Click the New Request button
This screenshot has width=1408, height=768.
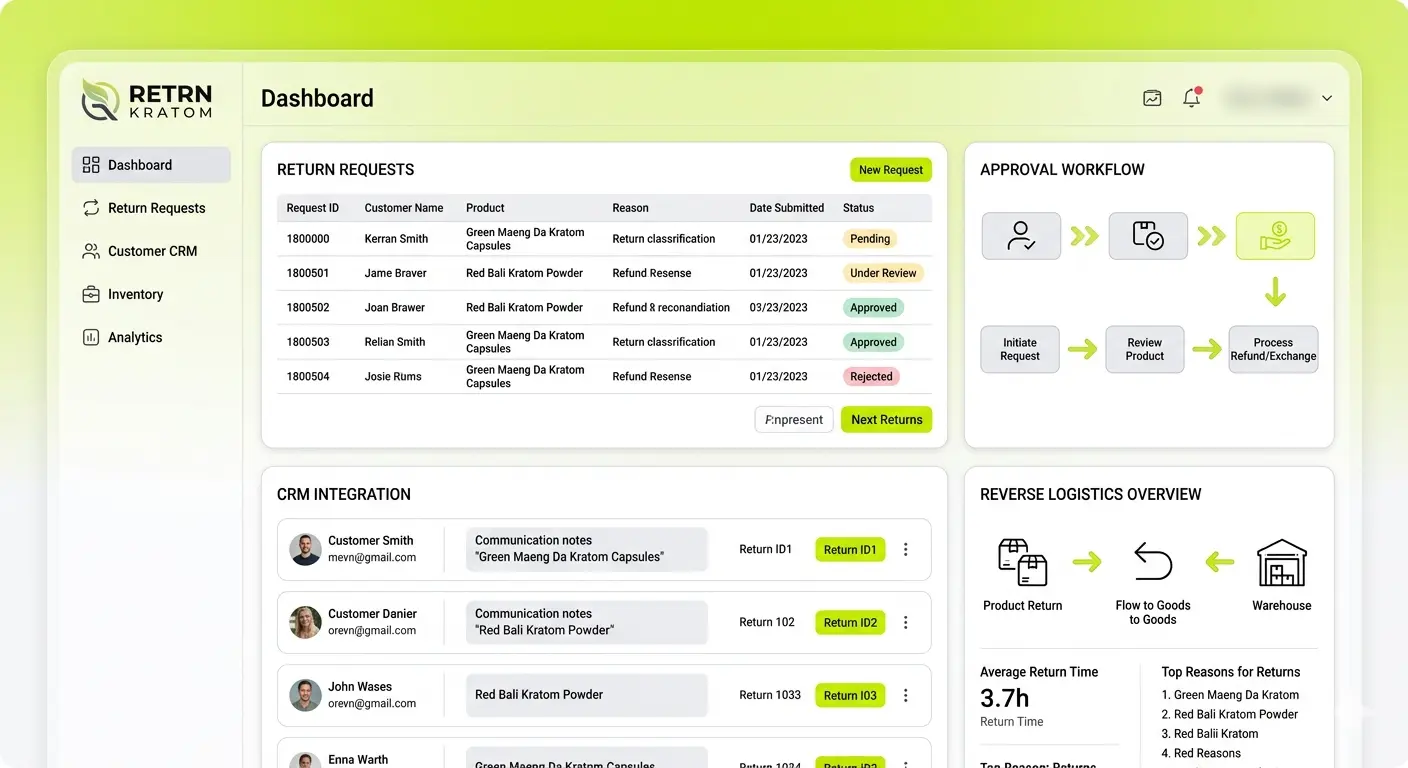(890, 170)
